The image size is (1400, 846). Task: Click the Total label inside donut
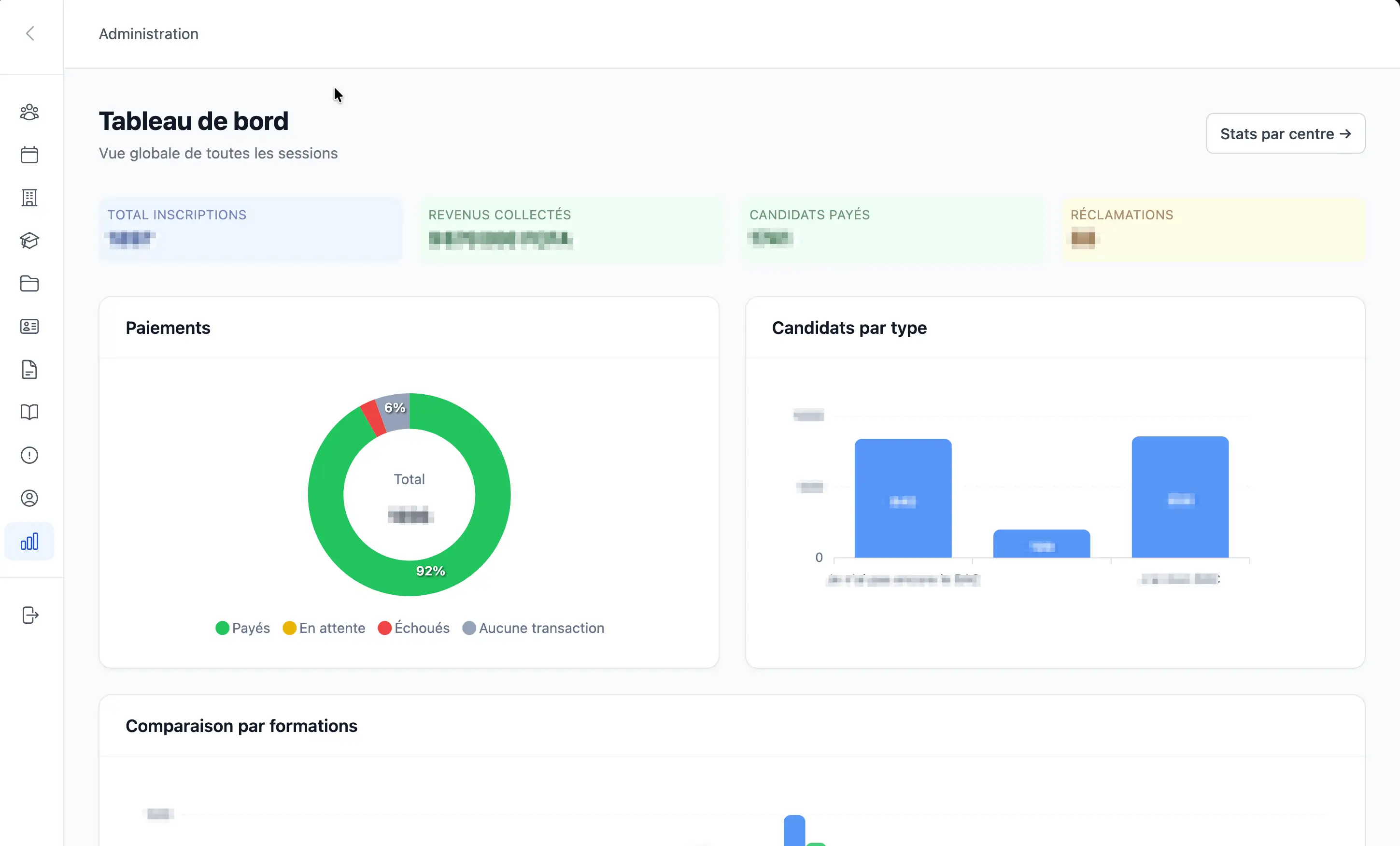pyautogui.click(x=409, y=479)
